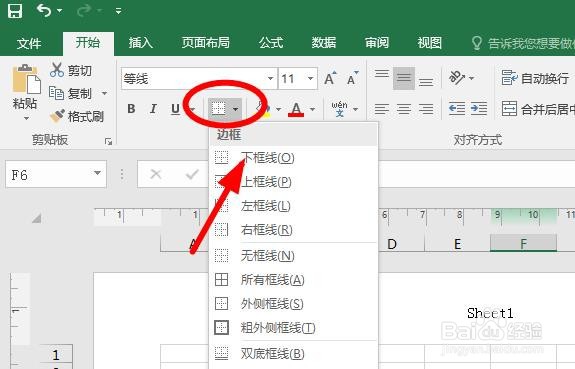Expand the 粘贴 paste options arrow
This screenshot has width=575, height=369.
point(26,118)
